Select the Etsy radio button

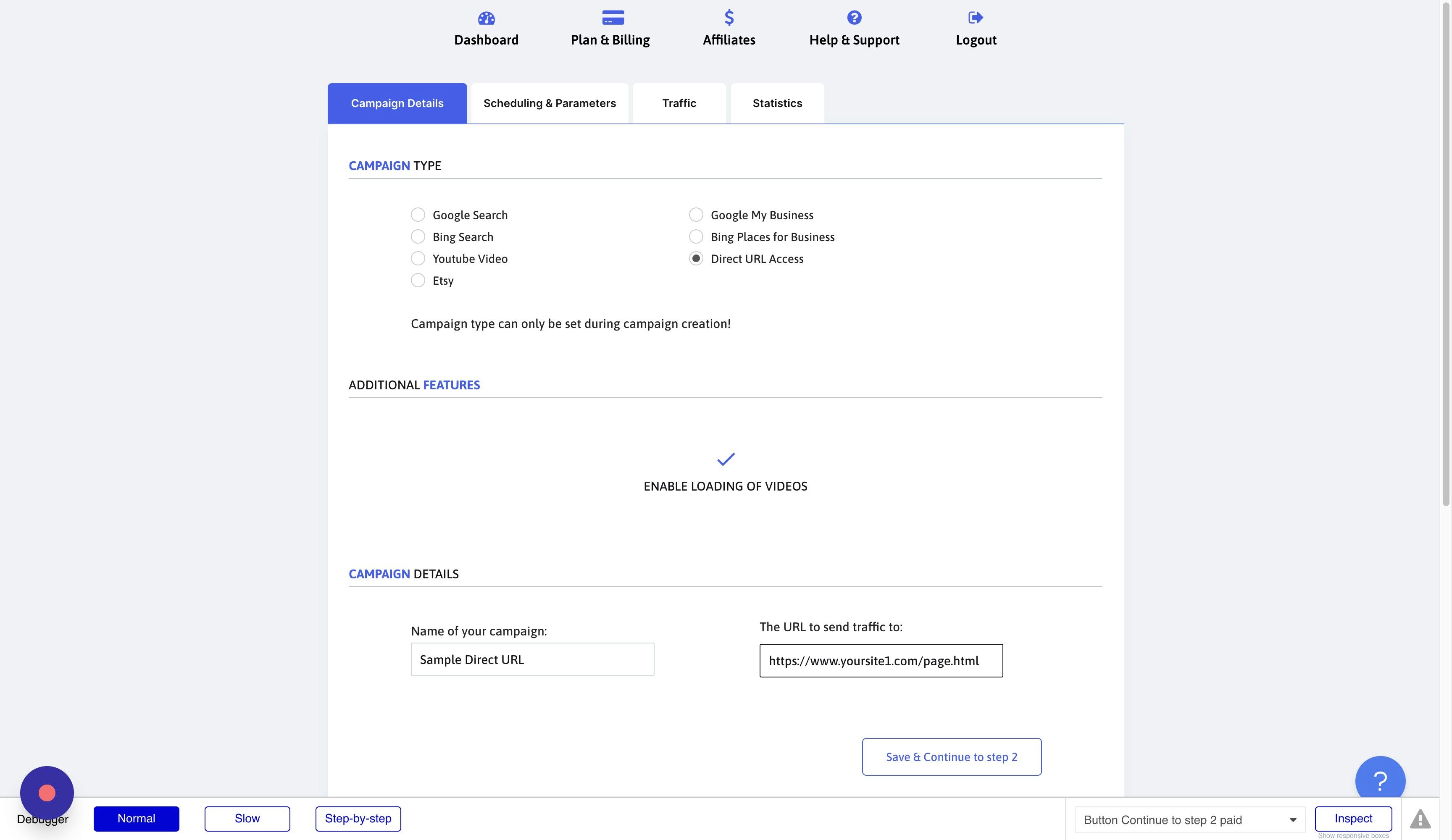click(x=418, y=281)
